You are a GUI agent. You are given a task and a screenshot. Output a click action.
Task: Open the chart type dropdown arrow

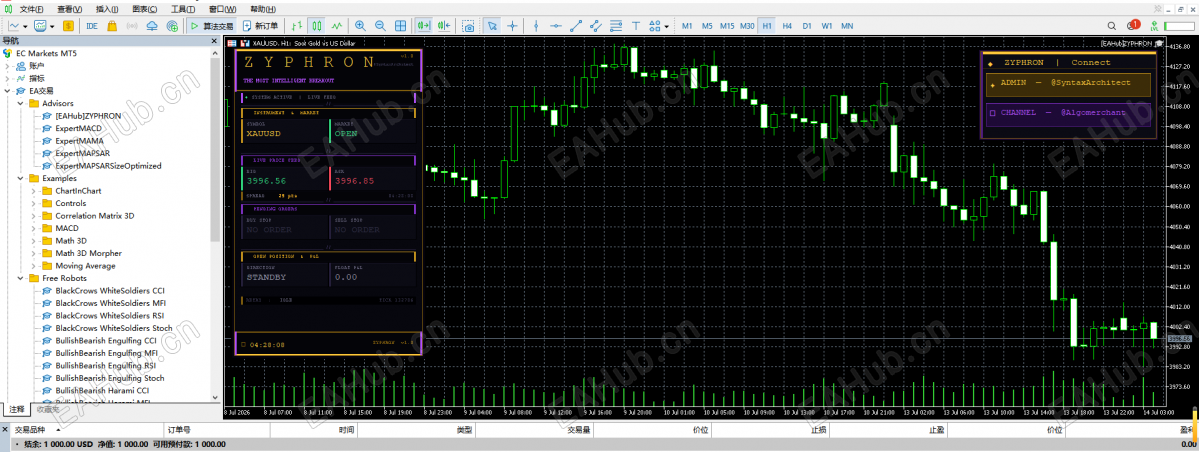click(24, 25)
